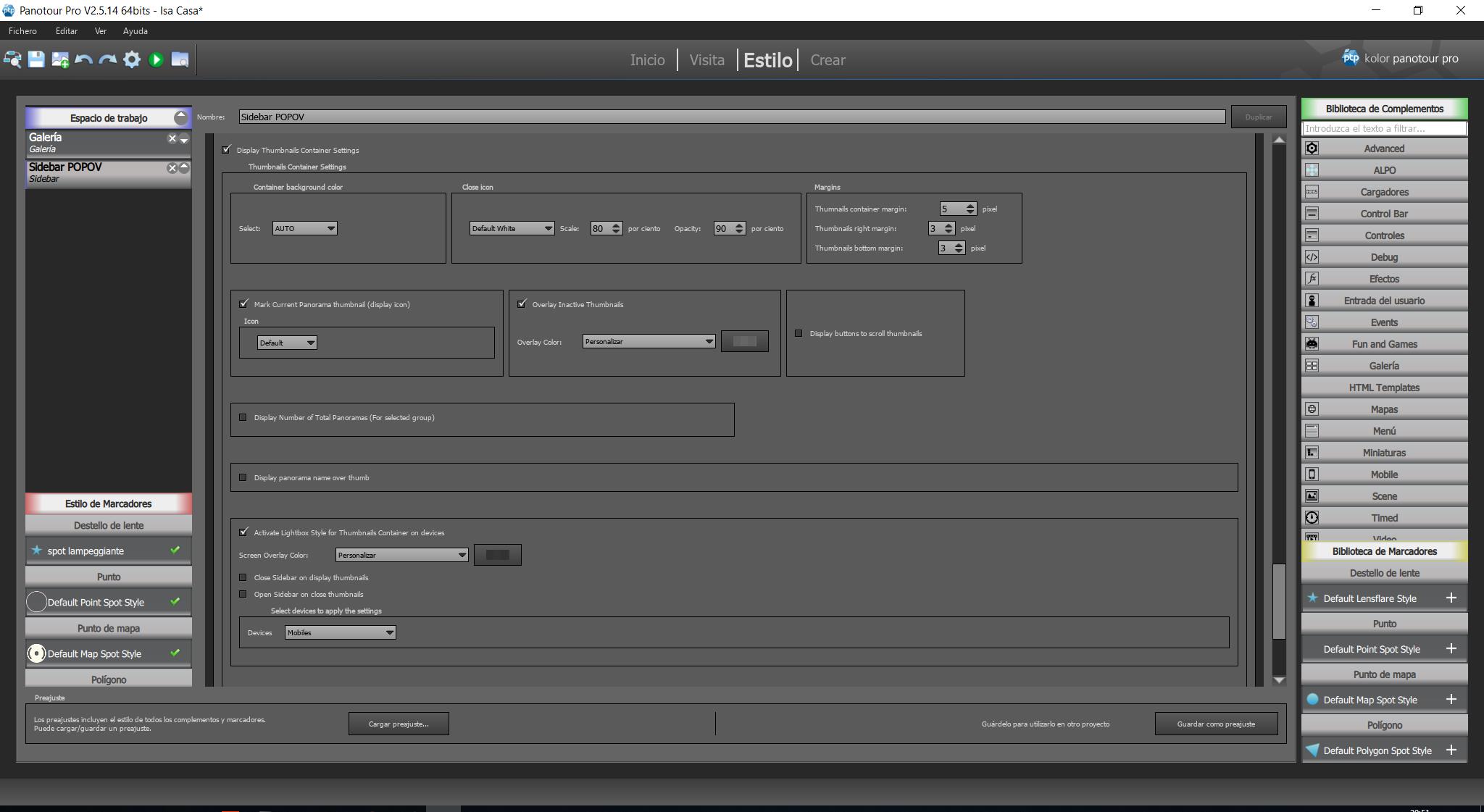This screenshot has width=1484, height=812.
Task: Click the green play build icon
Action: pyautogui.click(x=156, y=59)
